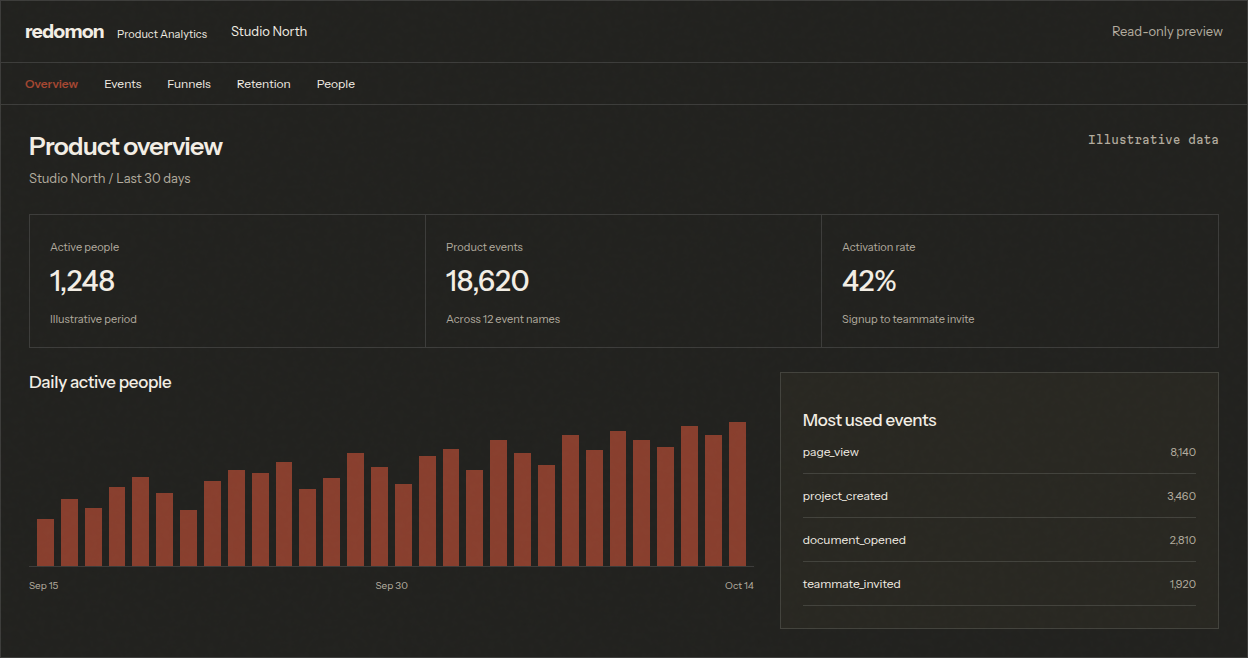Viewport: 1248px width, 658px height.
Task: Switch to the People tab
Action: [336, 84]
